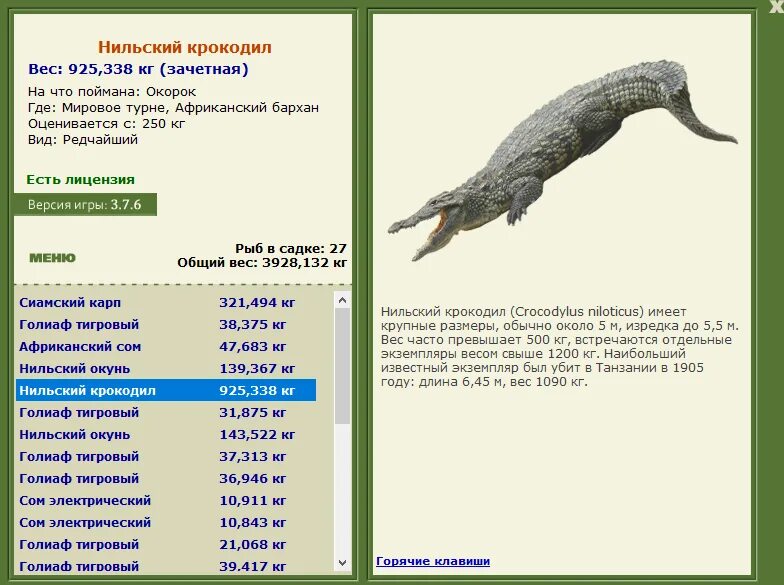784x585 pixels.
Task: Click the Вес: 925,338 кг (зачетная) line
Action: pyautogui.click(x=138, y=69)
